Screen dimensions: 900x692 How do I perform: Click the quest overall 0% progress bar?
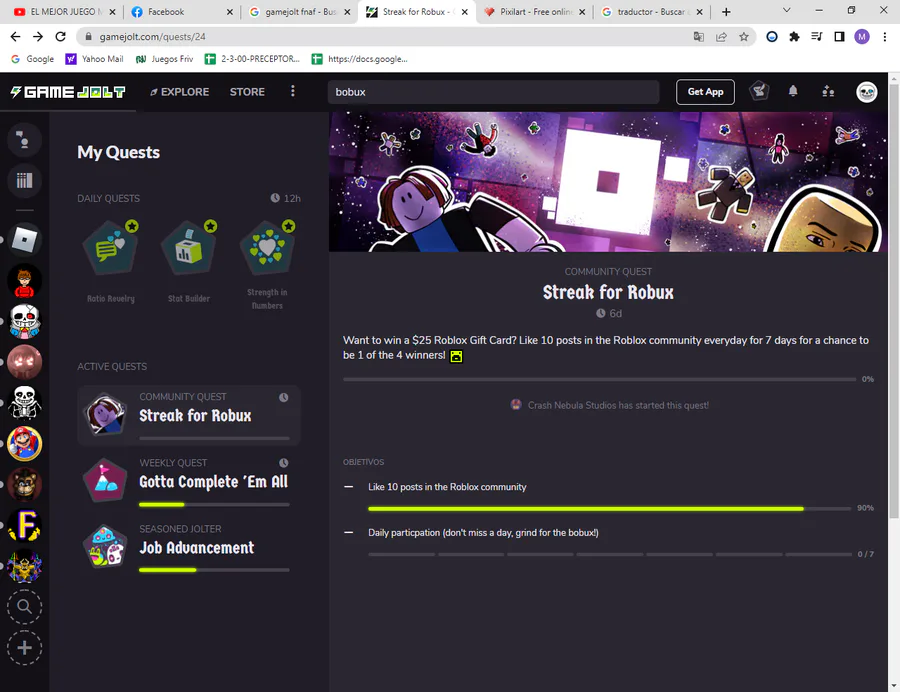599,379
